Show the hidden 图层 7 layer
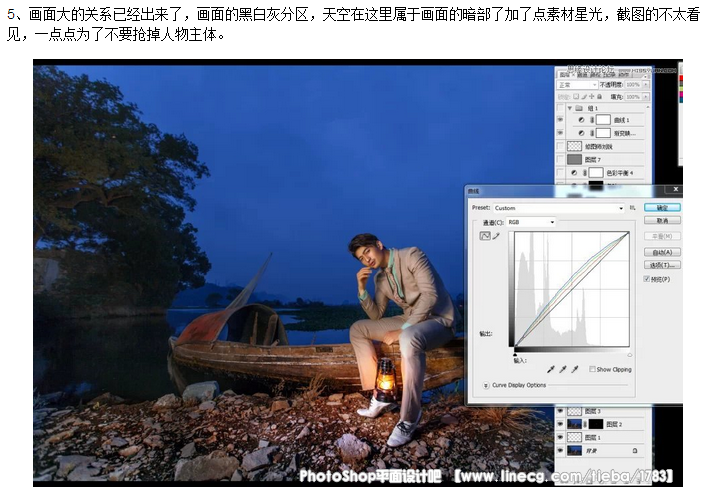 560,160
